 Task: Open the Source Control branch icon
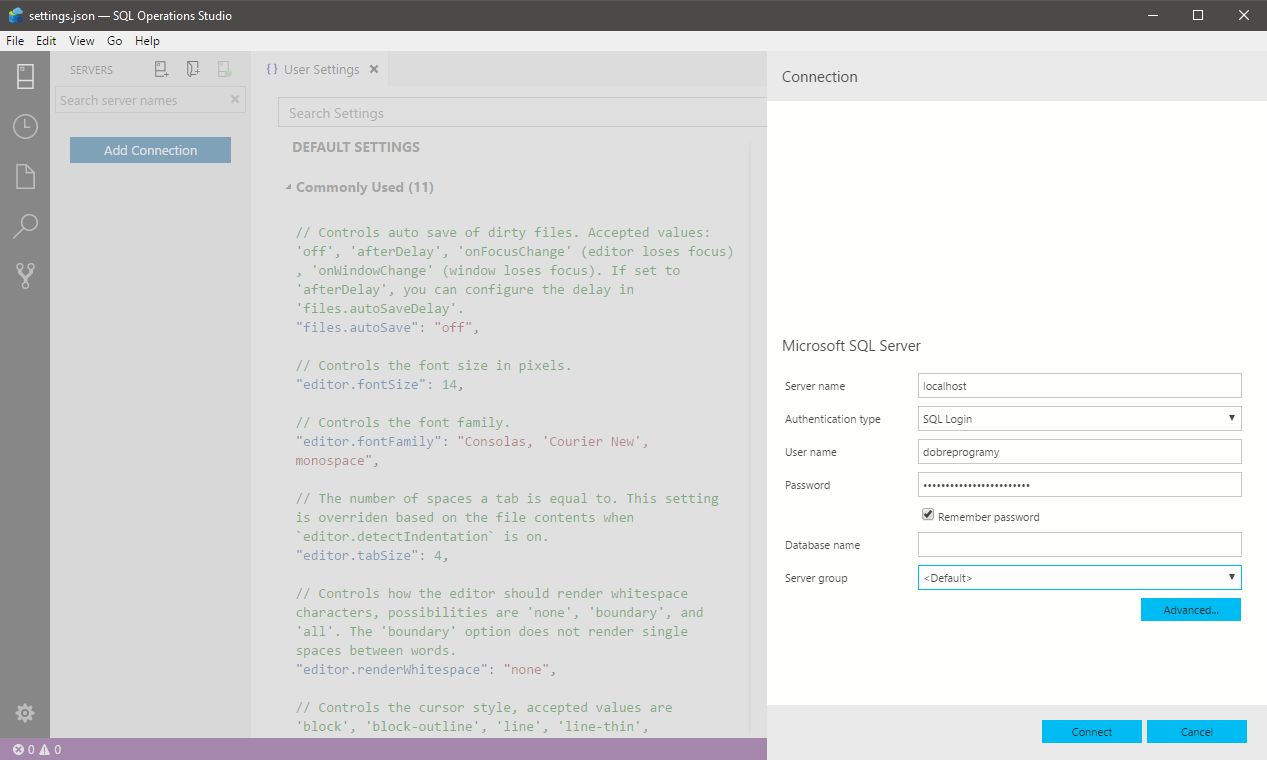coord(25,276)
